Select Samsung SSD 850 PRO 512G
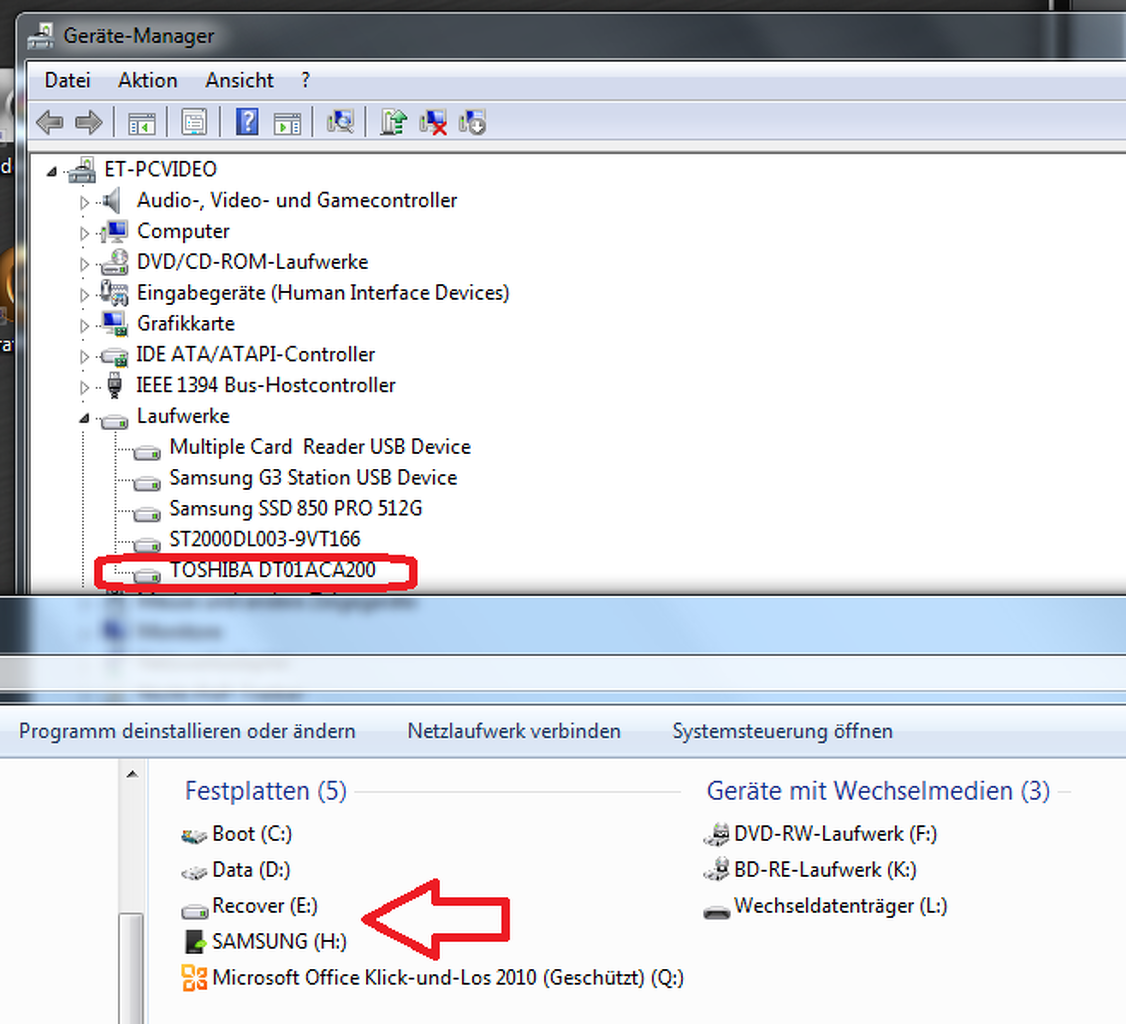Image resolution: width=1126 pixels, height=1024 pixels. point(296,508)
